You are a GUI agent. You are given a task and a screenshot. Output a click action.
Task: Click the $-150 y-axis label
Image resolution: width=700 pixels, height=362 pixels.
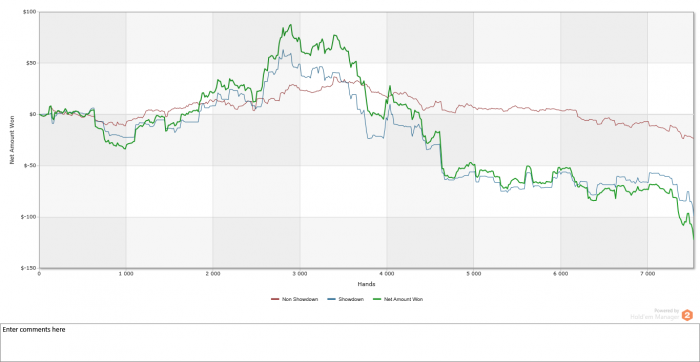click(x=29, y=268)
